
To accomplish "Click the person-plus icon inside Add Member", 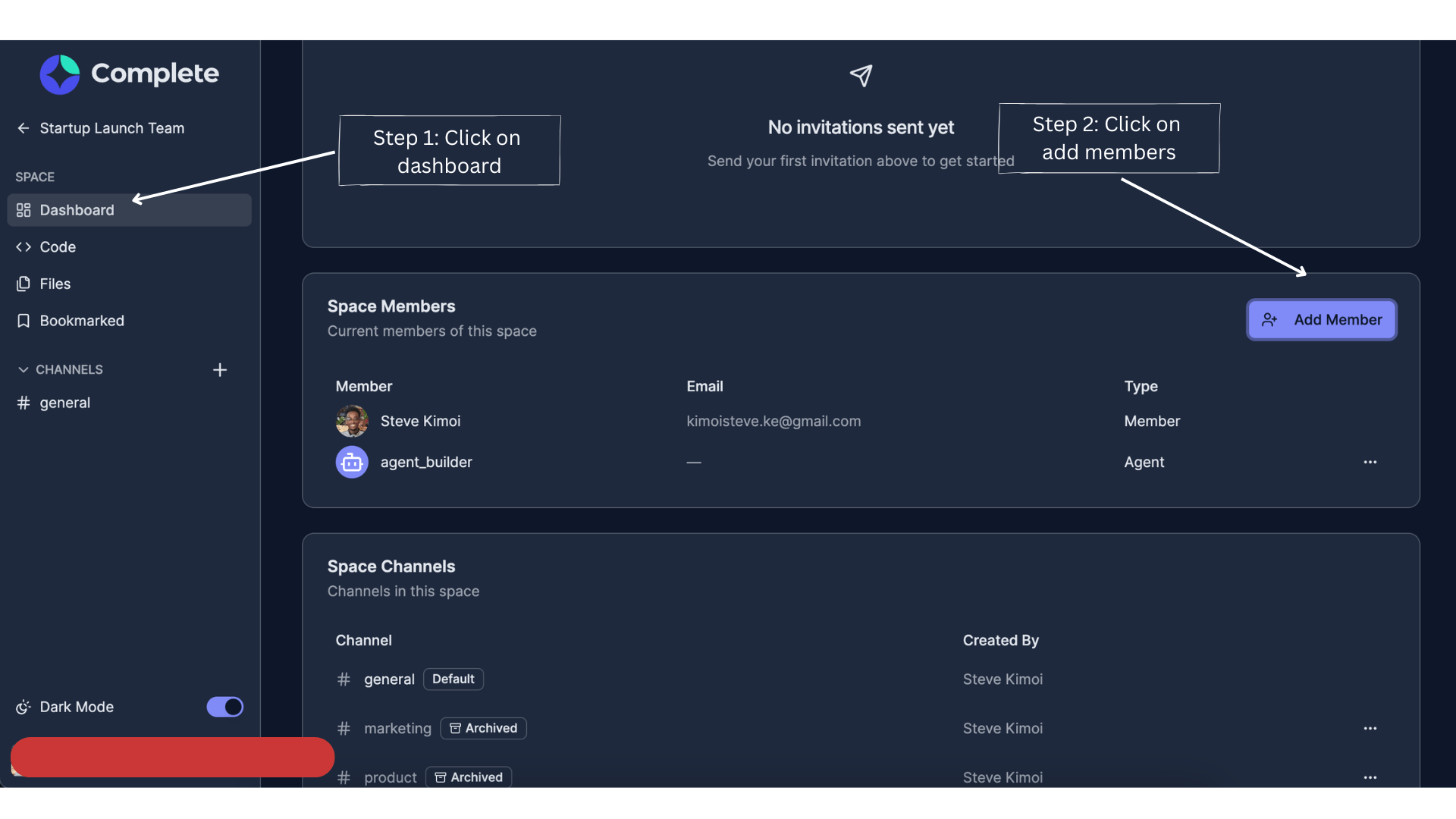I will click(x=1270, y=319).
